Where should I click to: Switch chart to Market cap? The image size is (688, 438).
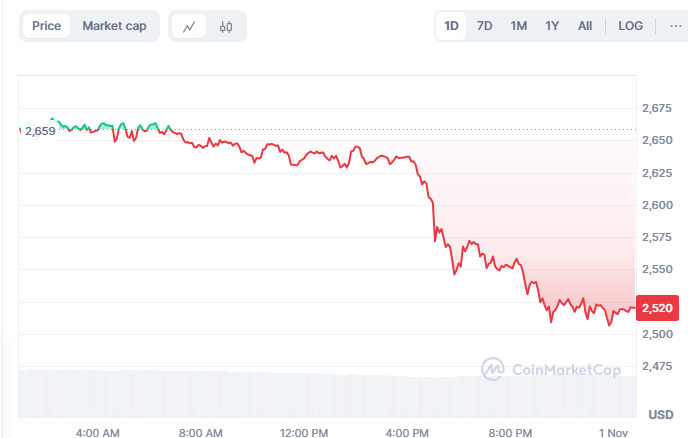tap(114, 26)
